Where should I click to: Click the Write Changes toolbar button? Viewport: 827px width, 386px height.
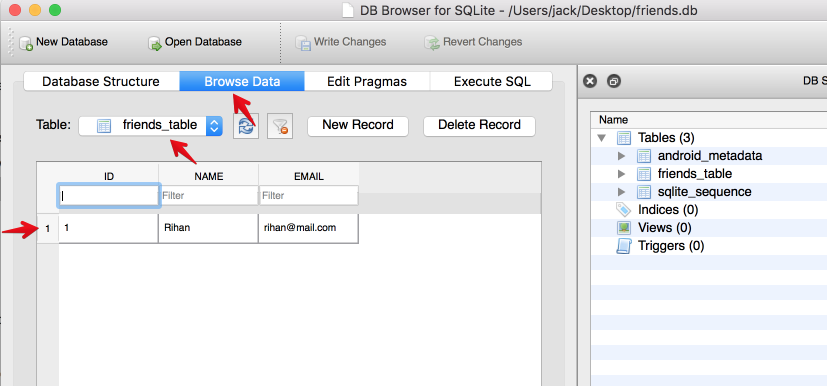341,42
